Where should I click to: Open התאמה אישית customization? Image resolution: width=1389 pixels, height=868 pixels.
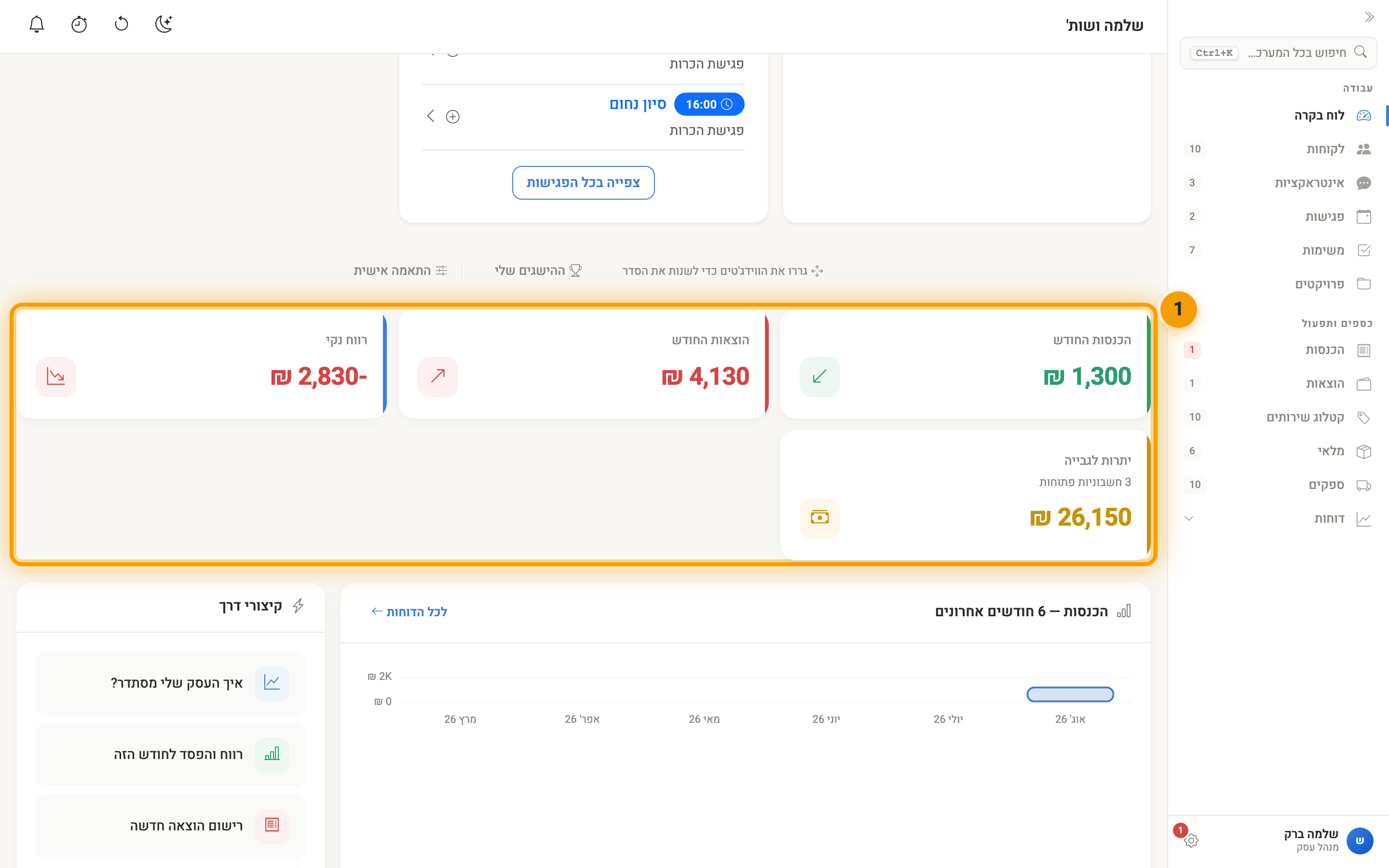point(400,271)
